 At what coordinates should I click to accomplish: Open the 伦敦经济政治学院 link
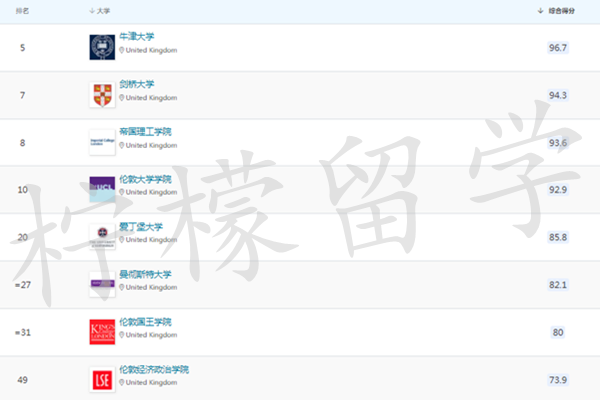click(154, 369)
